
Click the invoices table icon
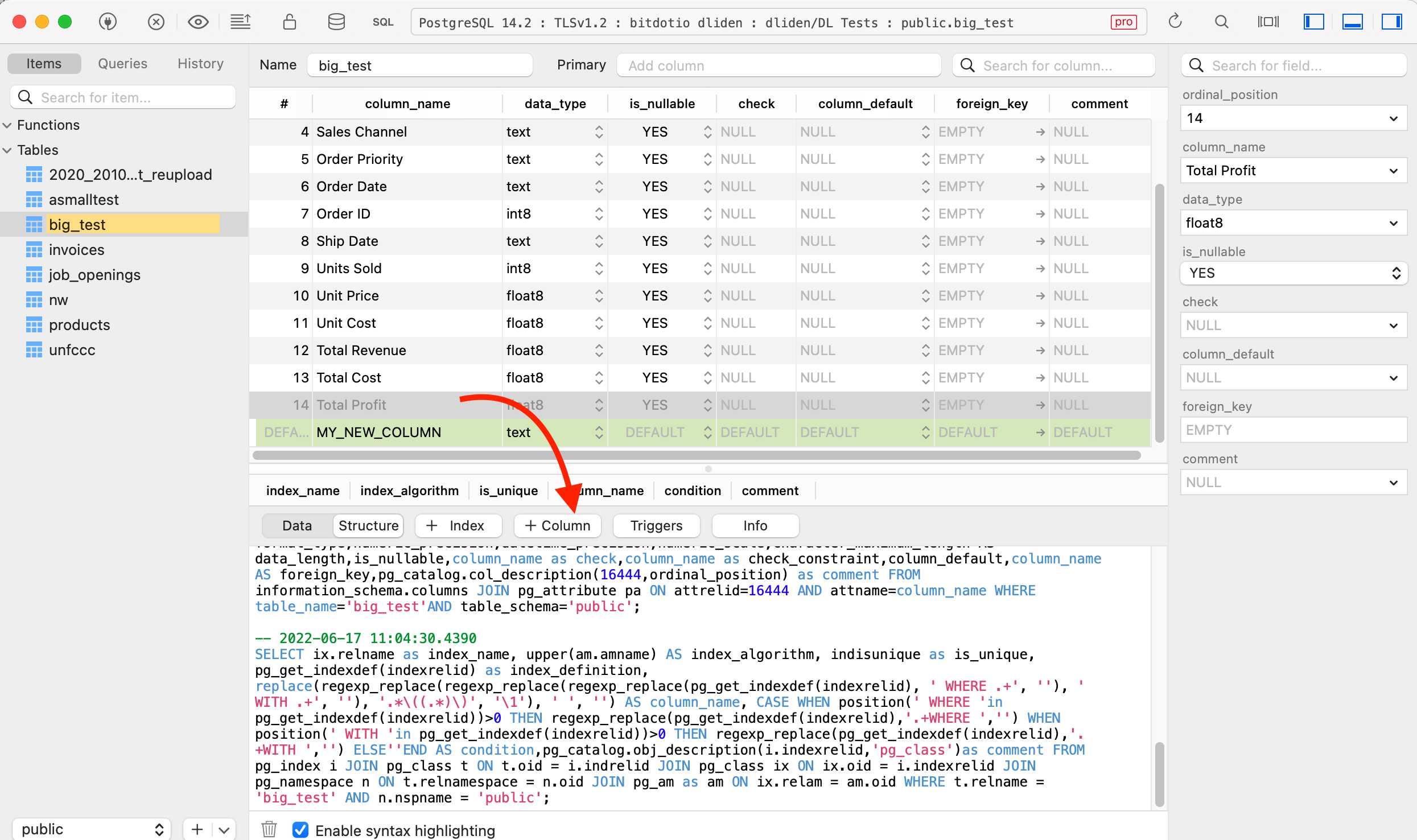34,250
